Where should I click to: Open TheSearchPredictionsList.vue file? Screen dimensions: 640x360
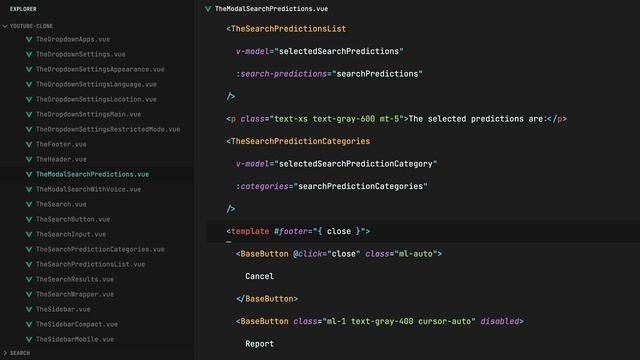pos(91,264)
